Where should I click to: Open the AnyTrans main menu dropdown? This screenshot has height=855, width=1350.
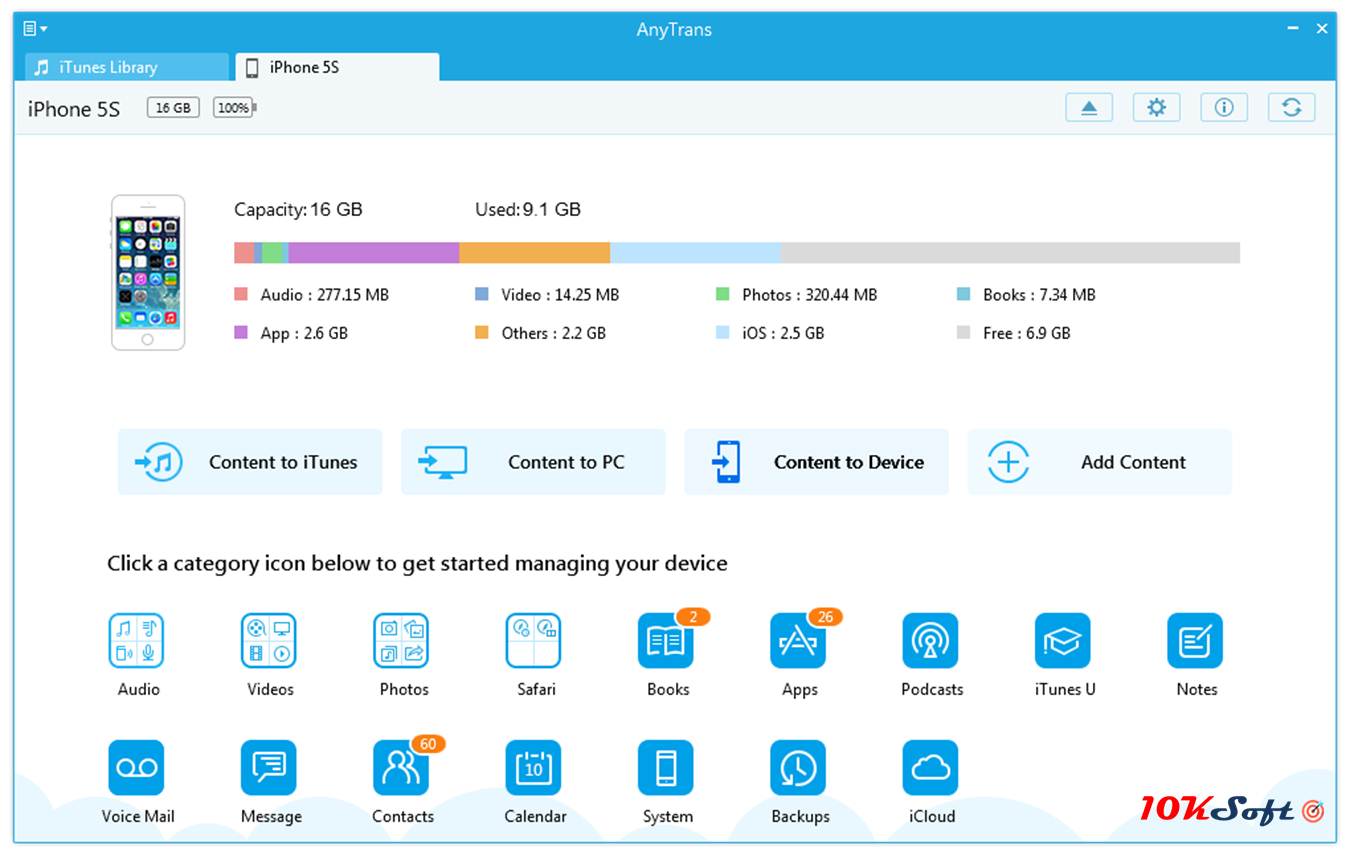[x=35, y=29]
